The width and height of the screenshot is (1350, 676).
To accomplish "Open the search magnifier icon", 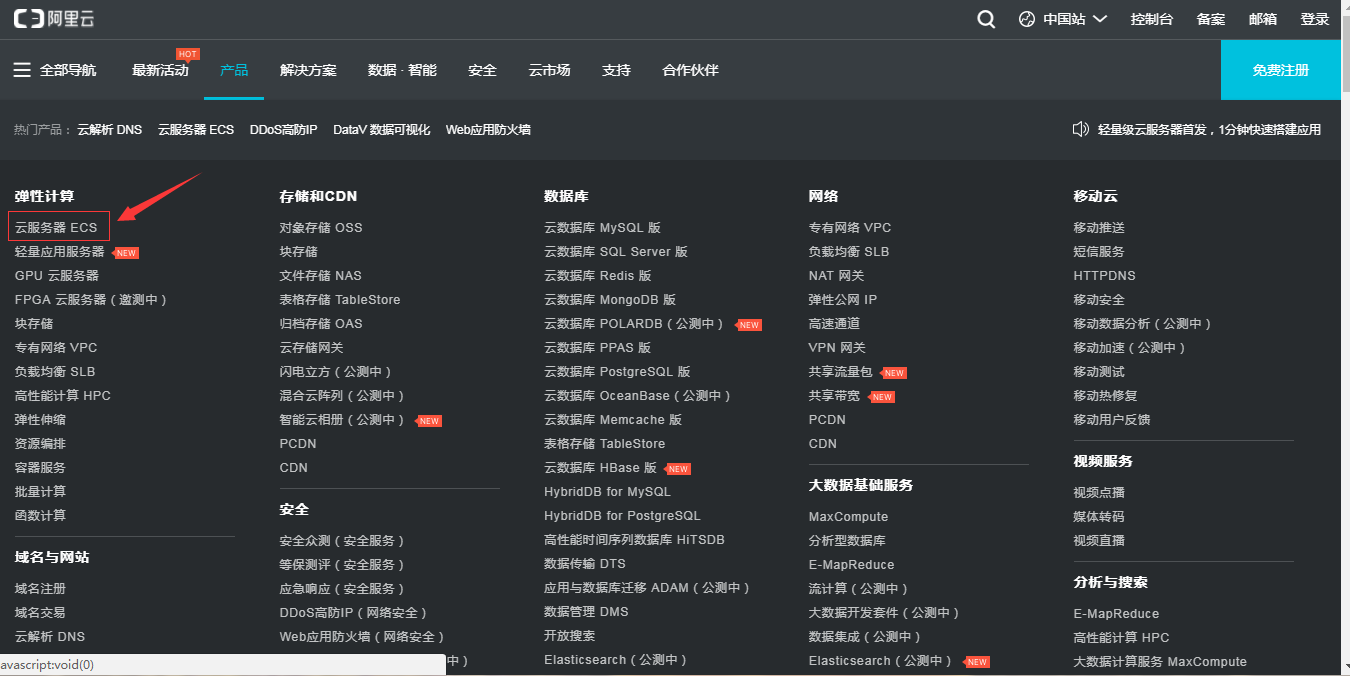I will pyautogui.click(x=986, y=19).
